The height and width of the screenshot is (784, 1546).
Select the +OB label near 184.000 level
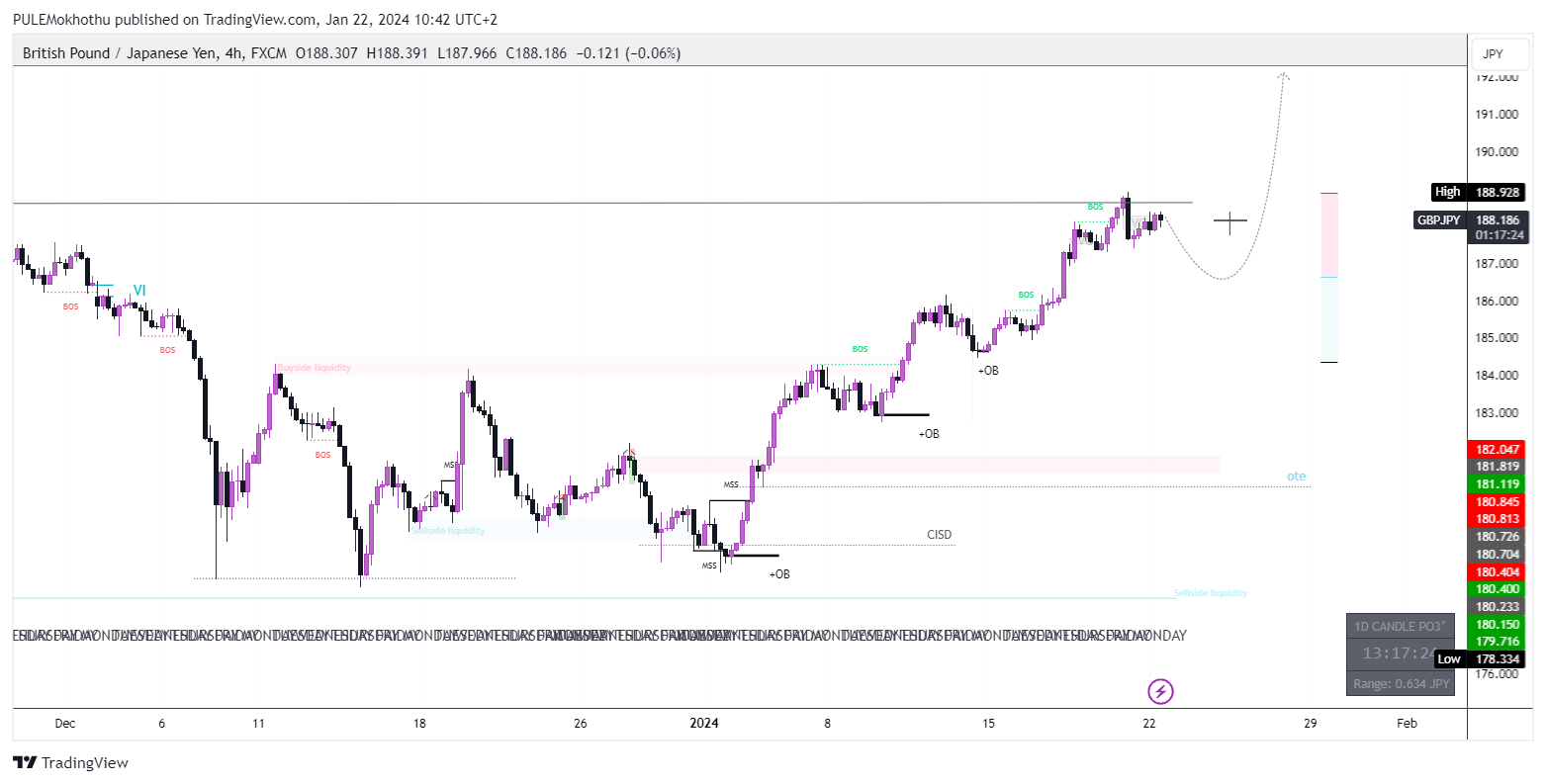coord(988,371)
